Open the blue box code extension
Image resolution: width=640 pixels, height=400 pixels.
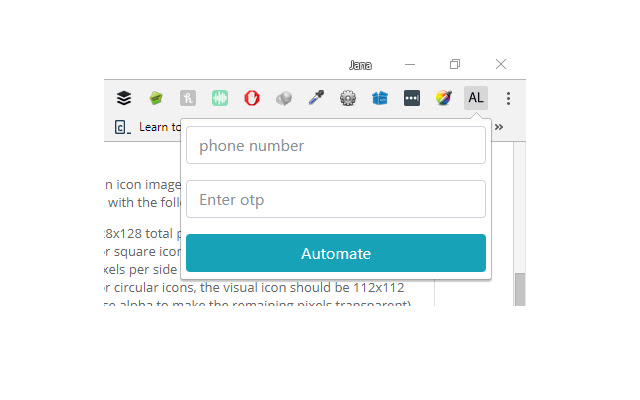click(x=380, y=98)
